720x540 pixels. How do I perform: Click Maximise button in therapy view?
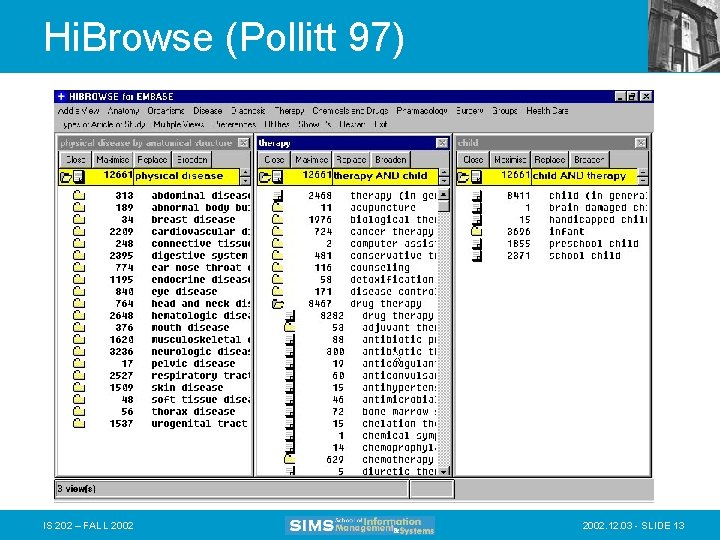311,159
